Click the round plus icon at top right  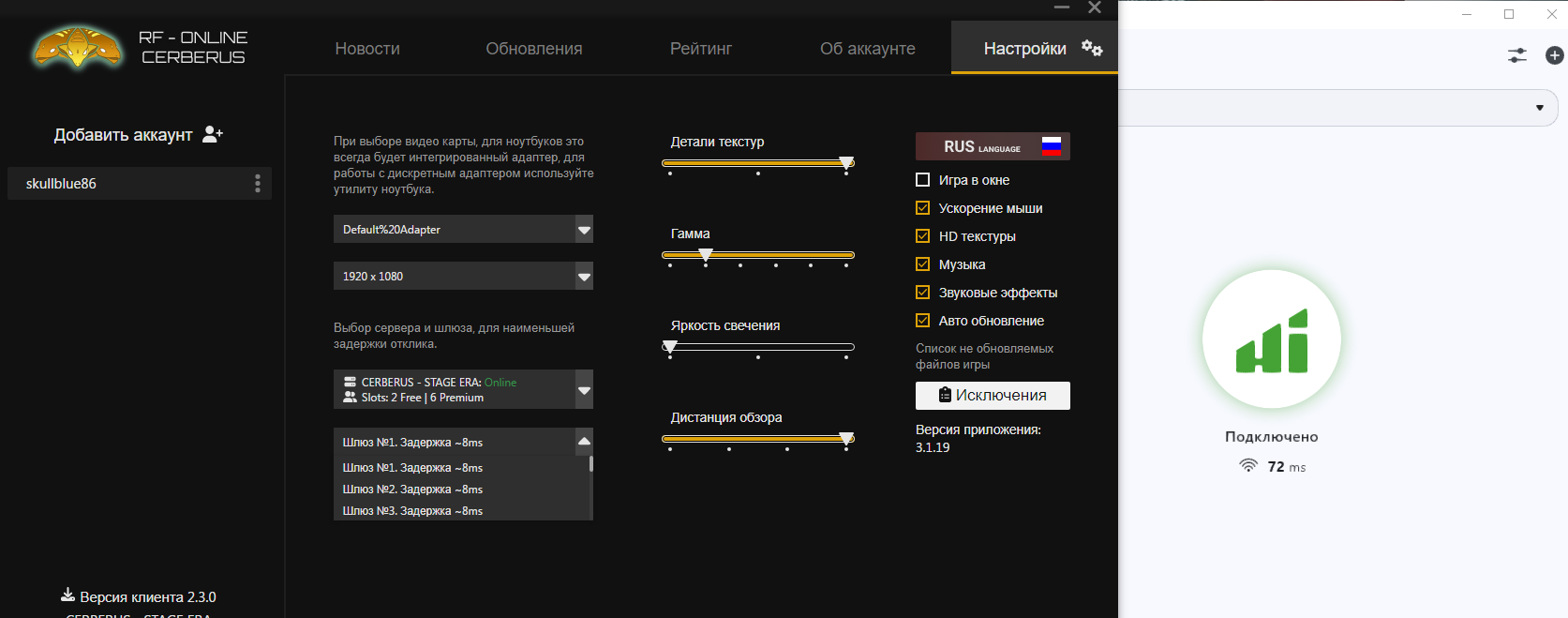1554,56
